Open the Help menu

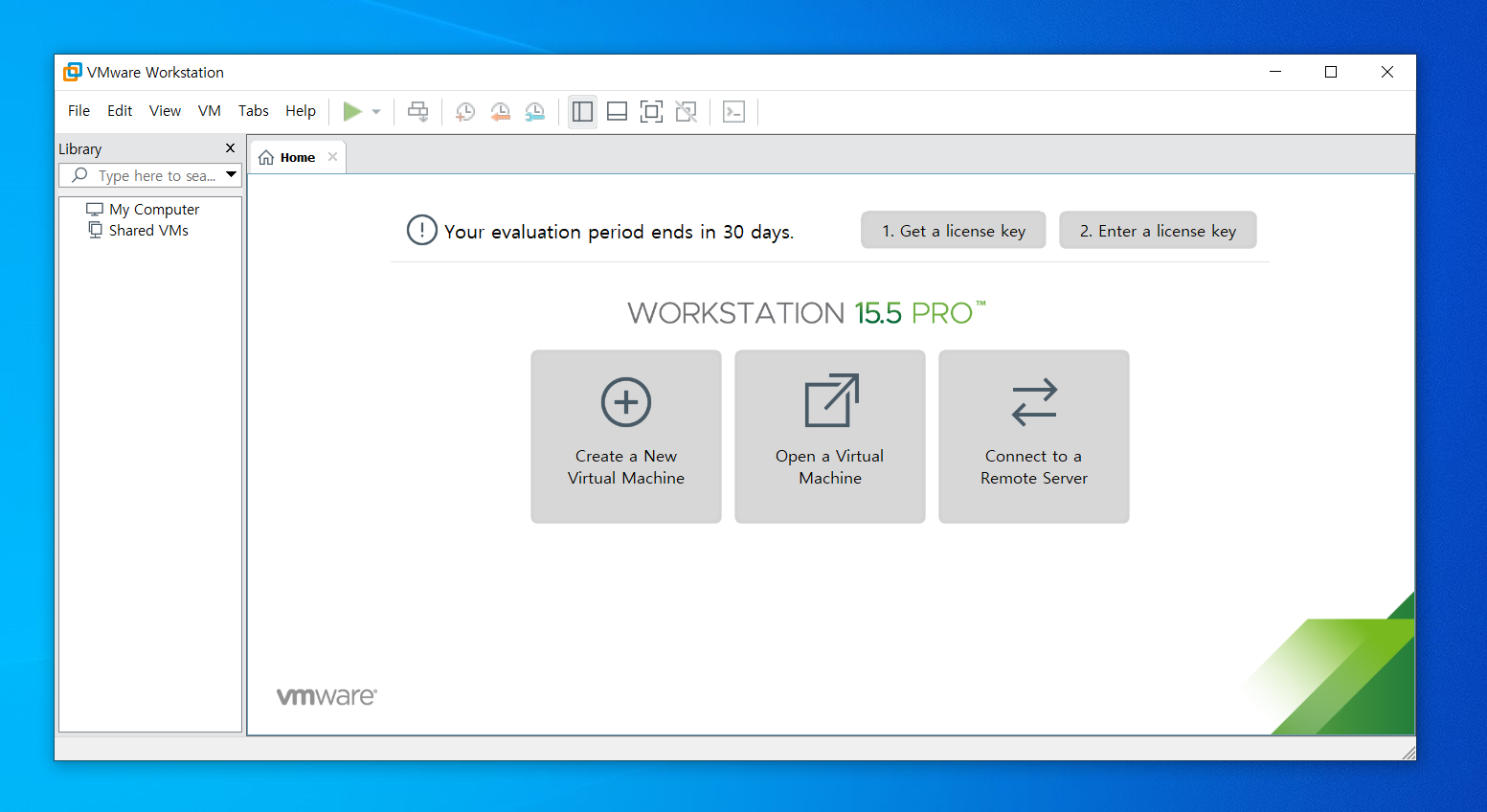[x=301, y=111]
